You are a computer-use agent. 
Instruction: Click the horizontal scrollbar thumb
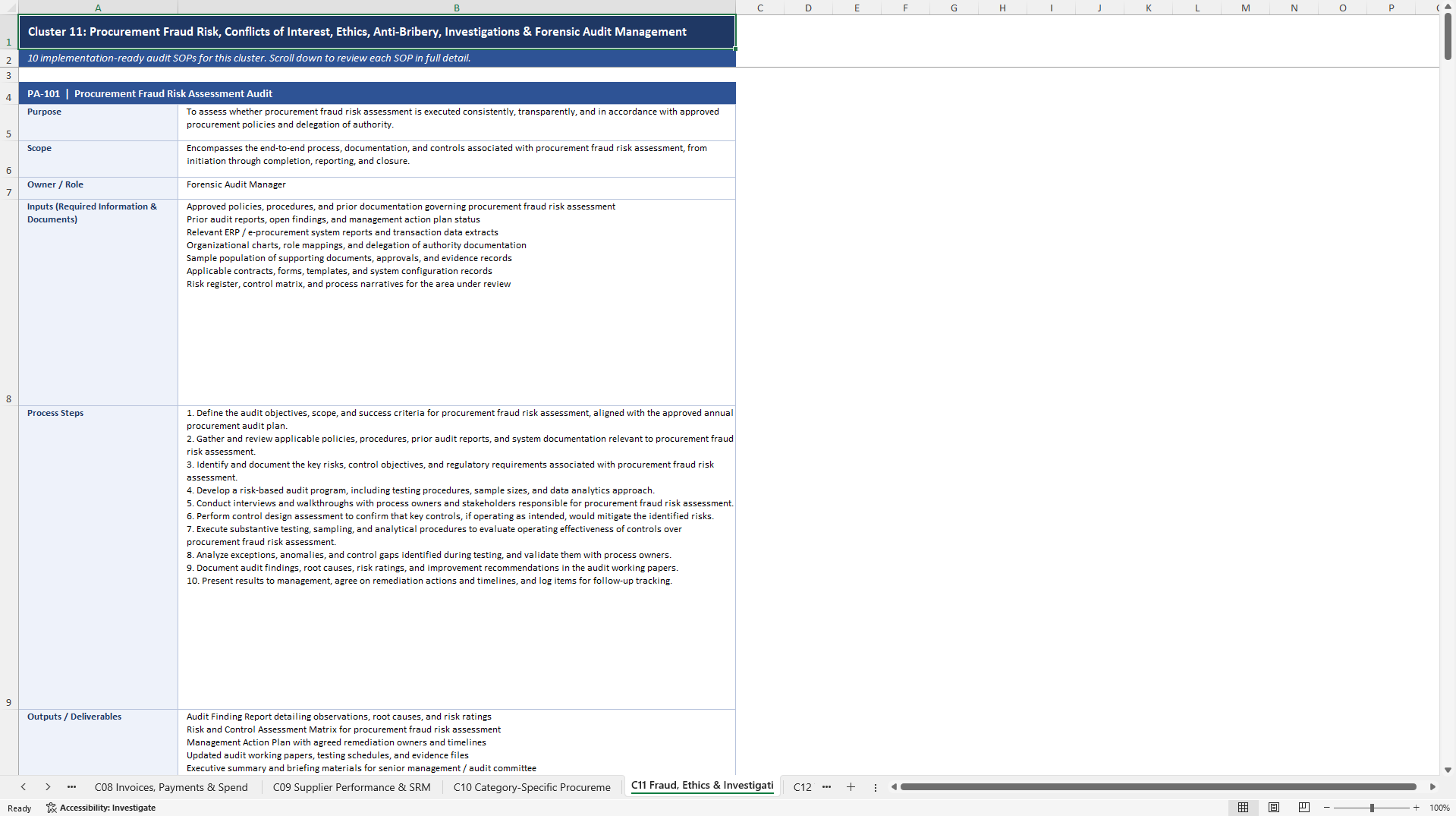(x=1158, y=787)
